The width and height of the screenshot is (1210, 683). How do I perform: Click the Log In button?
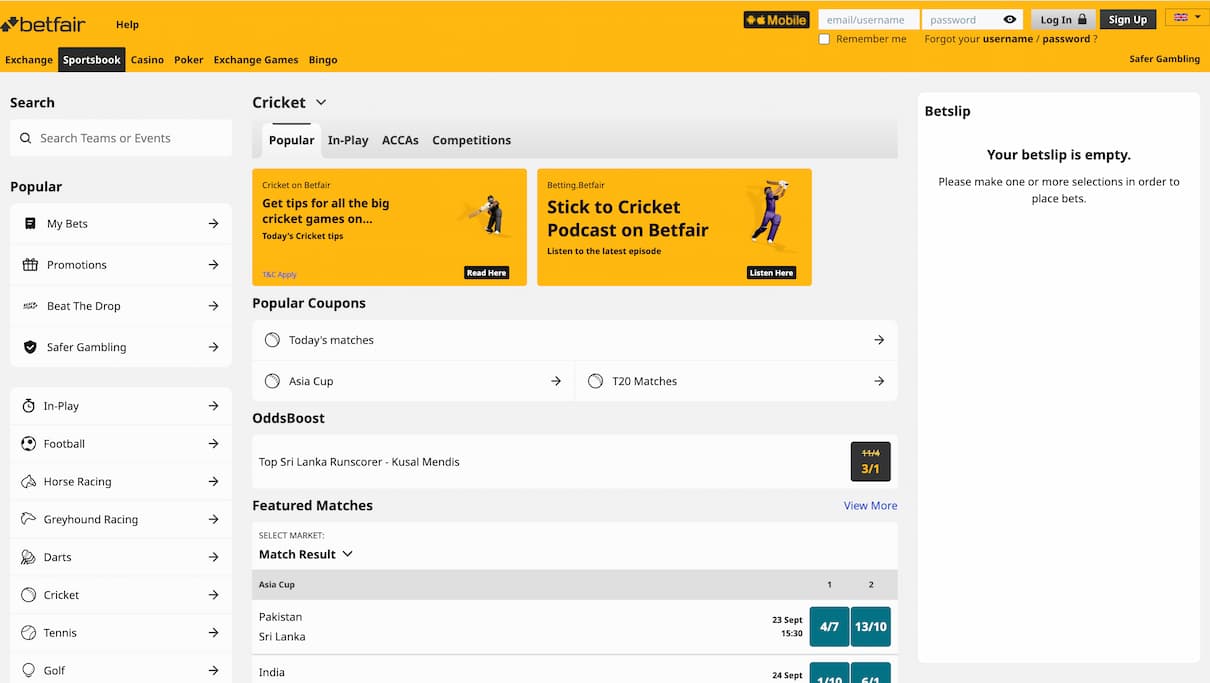coord(1063,19)
